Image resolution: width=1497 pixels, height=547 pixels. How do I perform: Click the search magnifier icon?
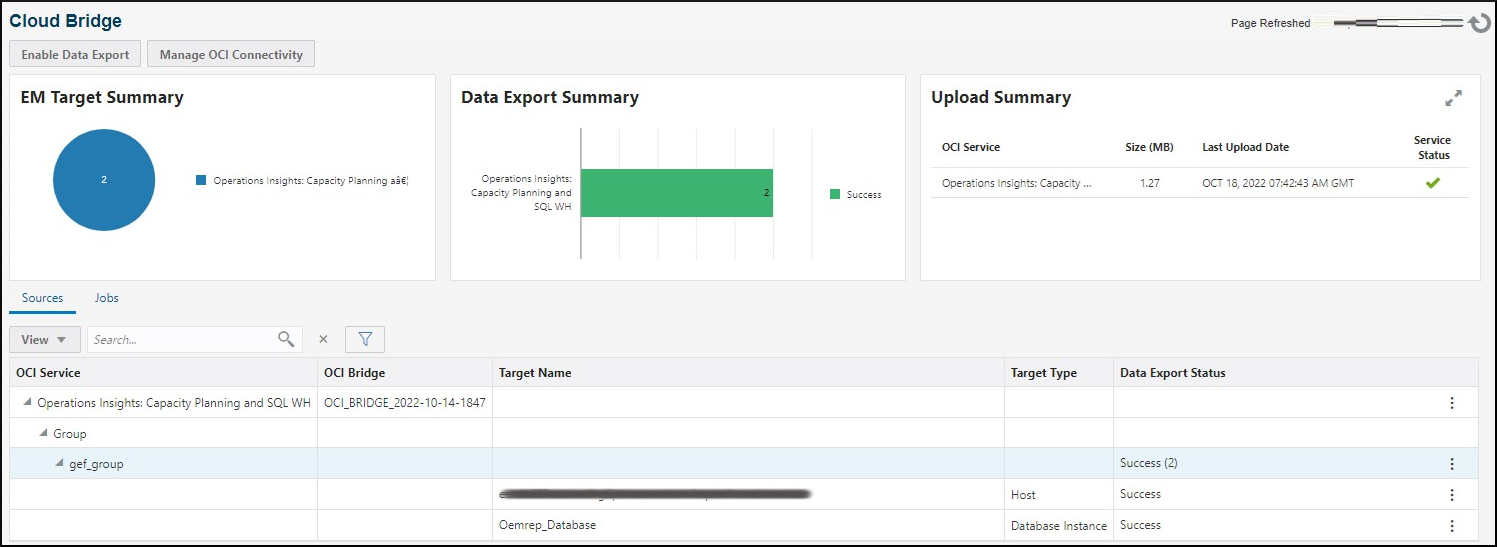[286, 339]
